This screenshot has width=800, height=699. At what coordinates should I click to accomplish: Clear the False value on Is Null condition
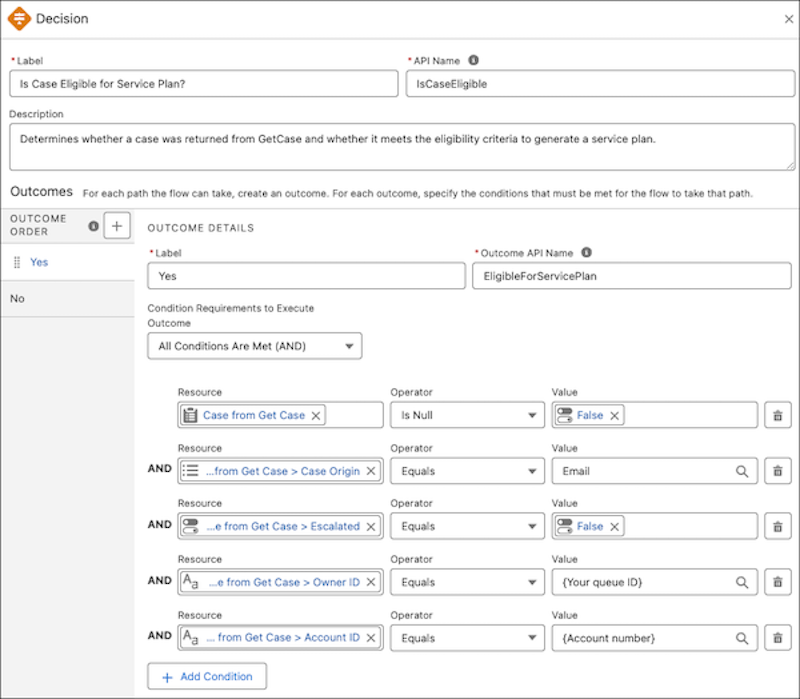pyautogui.click(x=615, y=415)
